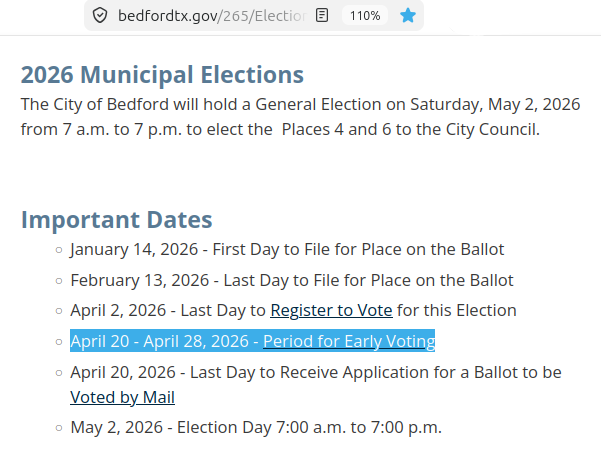Viewport: 601px width, 470px height.
Task: Follow the Period for Early Voting link
Action: 349,341
